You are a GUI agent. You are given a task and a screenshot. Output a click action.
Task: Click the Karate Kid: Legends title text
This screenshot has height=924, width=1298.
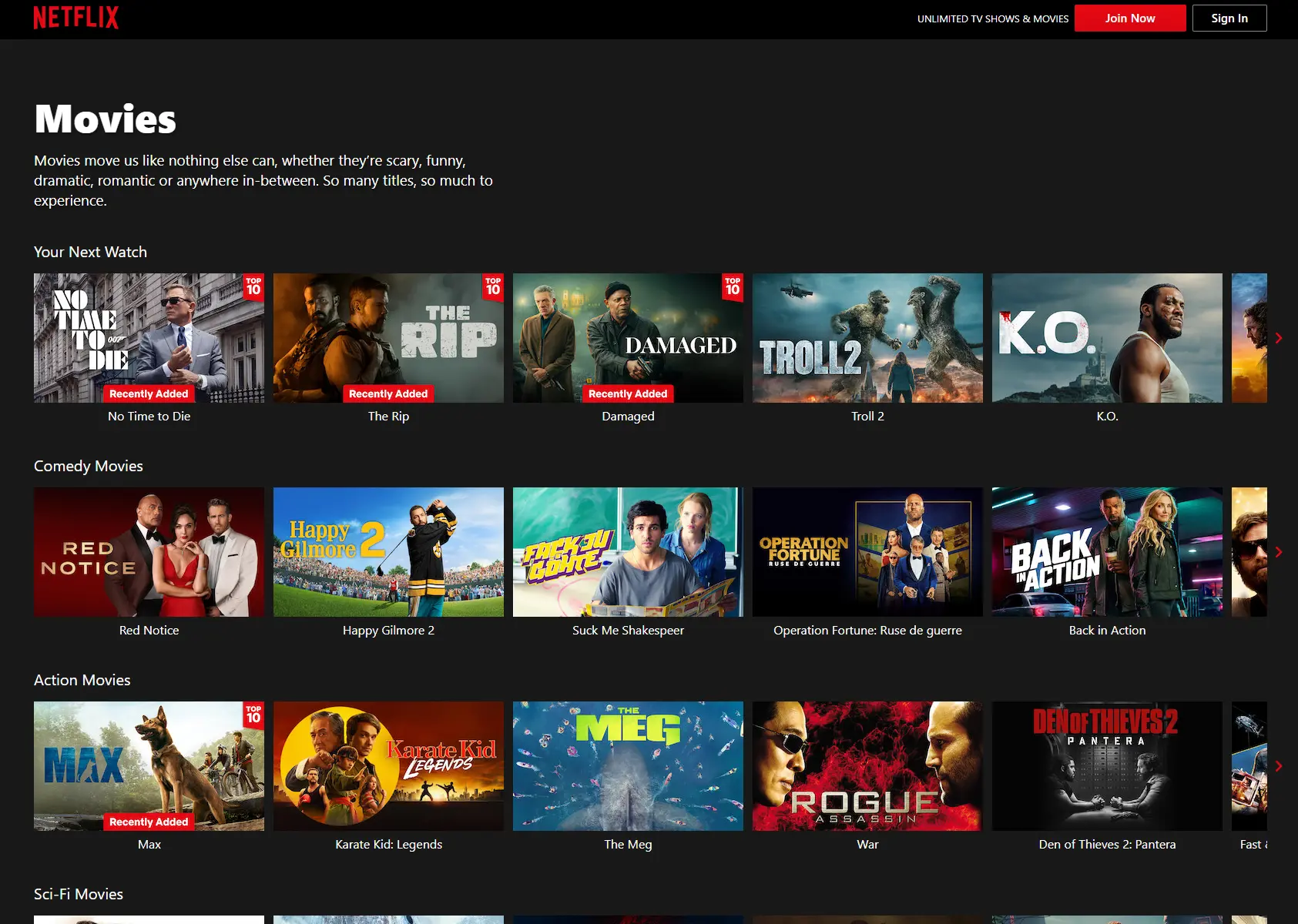[x=388, y=844]
